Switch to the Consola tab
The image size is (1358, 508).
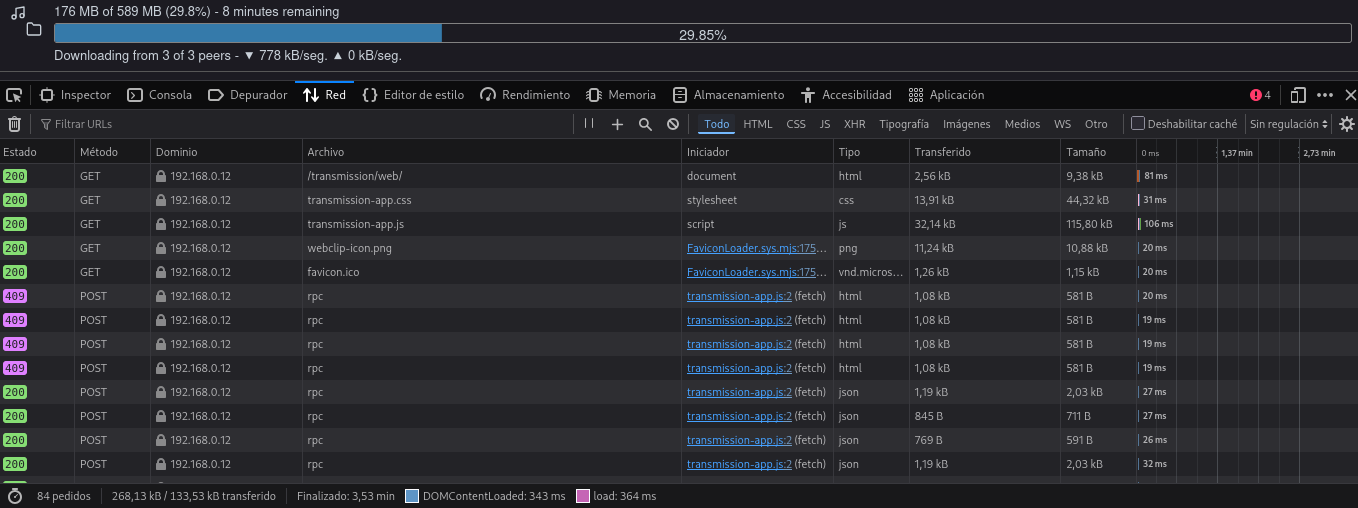tap(159, 95)
